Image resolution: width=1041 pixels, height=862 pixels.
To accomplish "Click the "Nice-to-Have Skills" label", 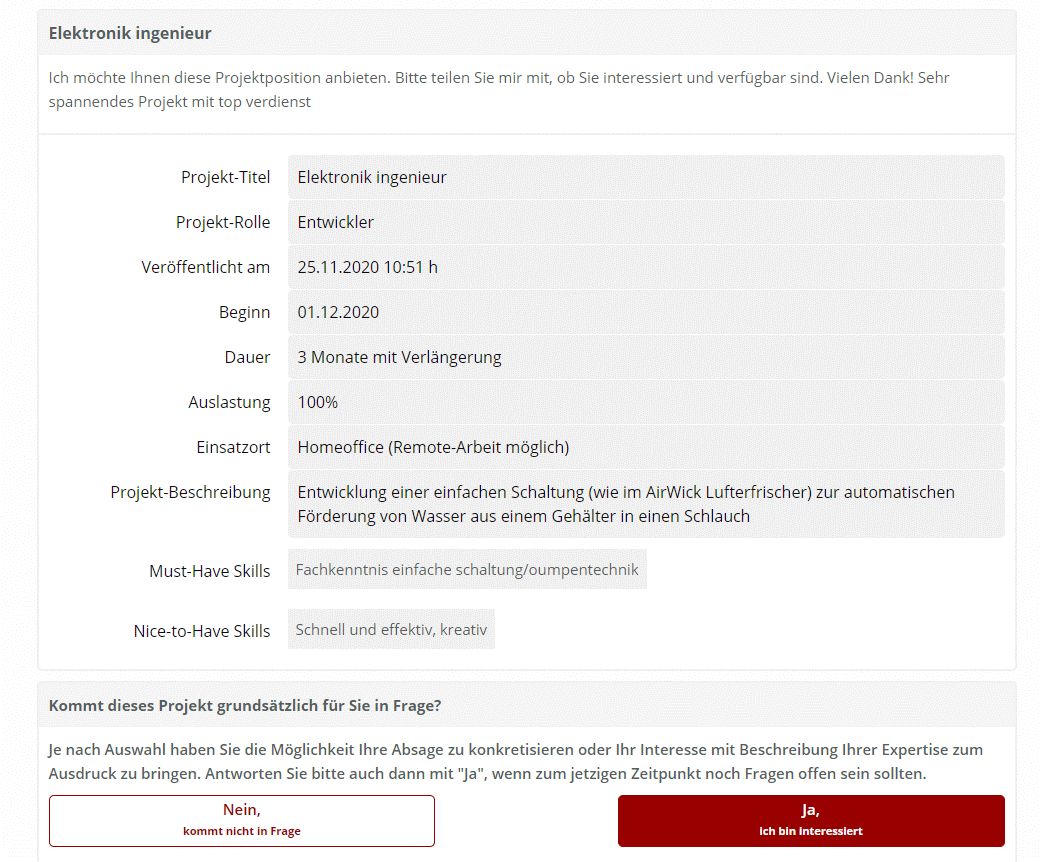I will 201,631.
